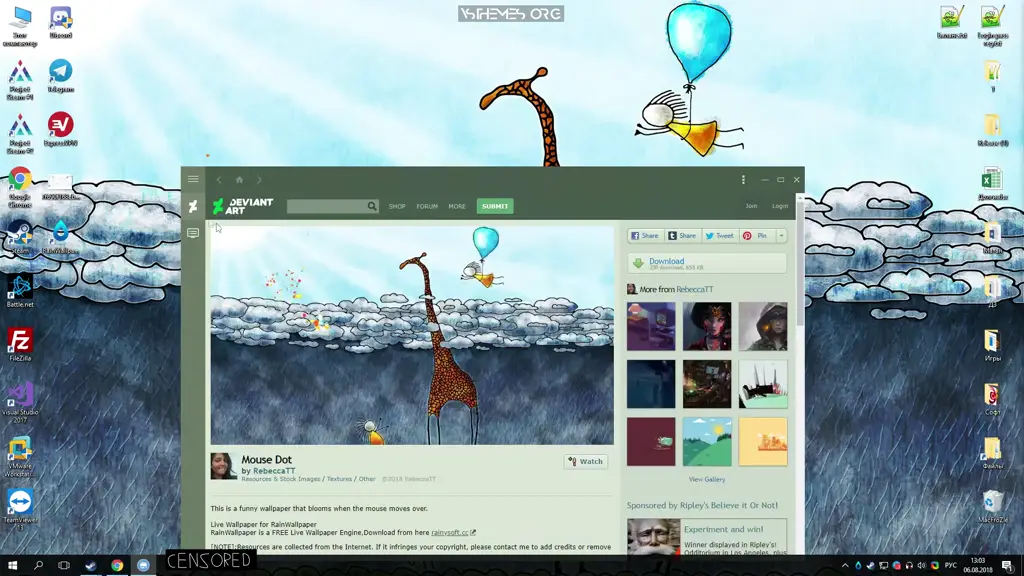Pin the image to Pinterest
Screen dimensions: 1024x576
(756, 236)
